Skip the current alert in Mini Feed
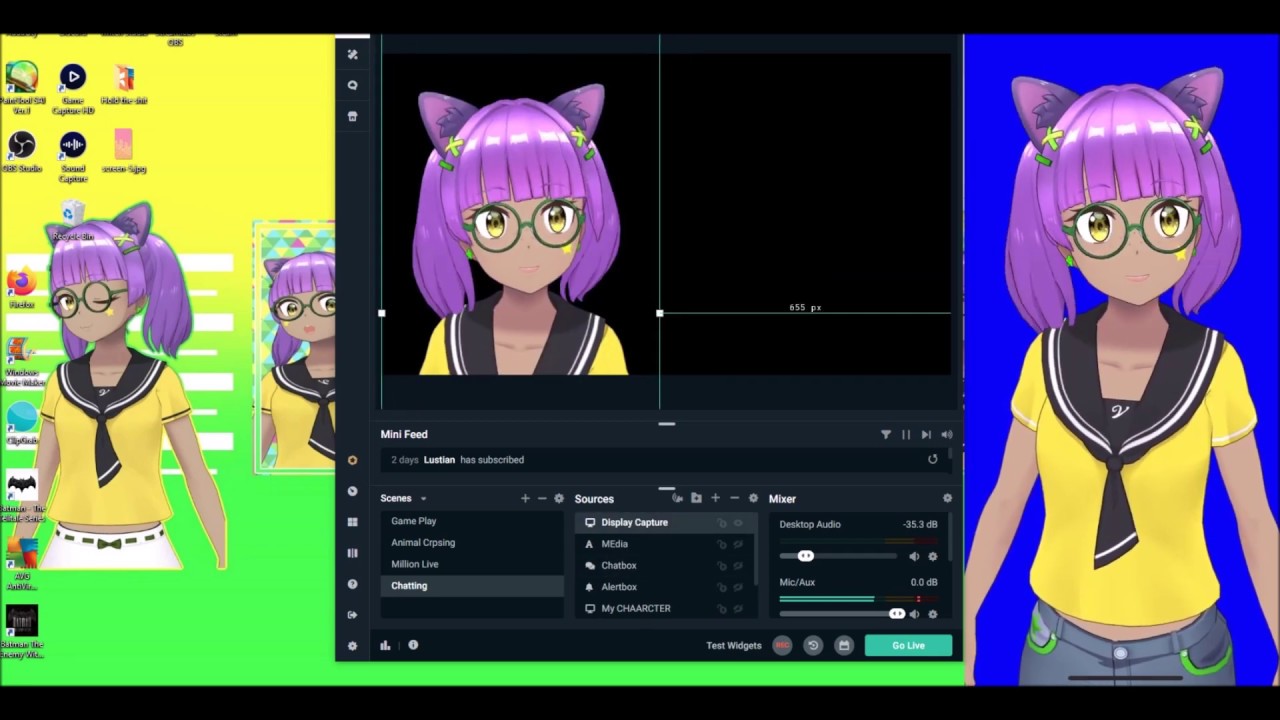 926,434
